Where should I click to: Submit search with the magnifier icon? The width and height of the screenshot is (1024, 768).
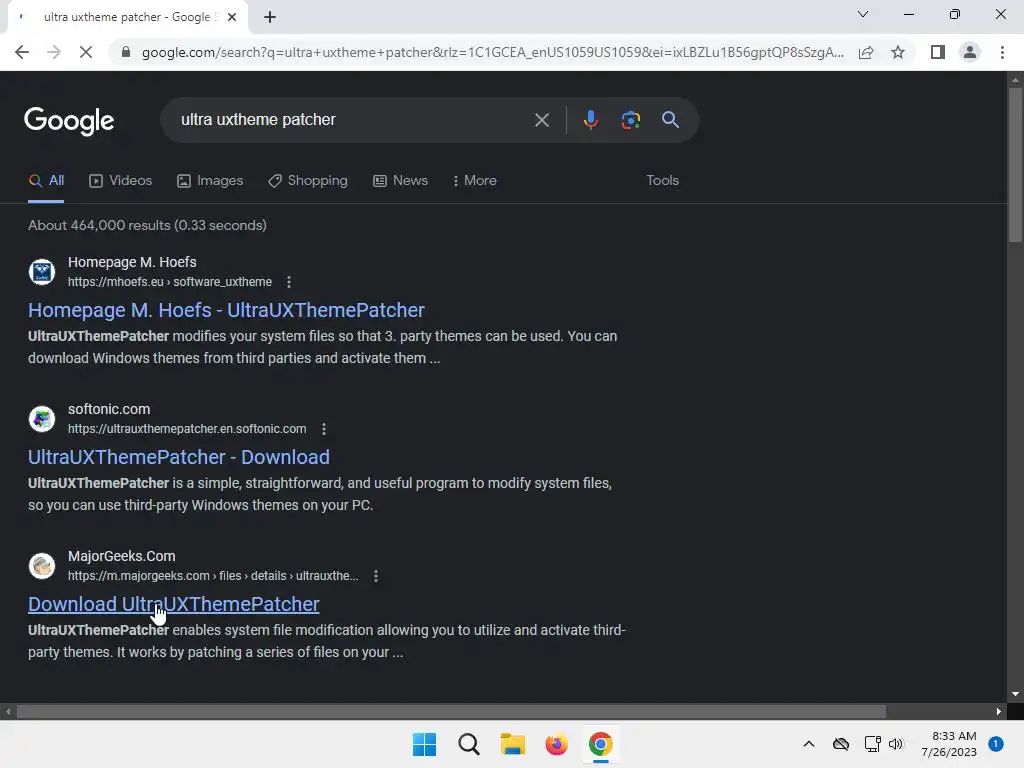[x=670, y=120]
